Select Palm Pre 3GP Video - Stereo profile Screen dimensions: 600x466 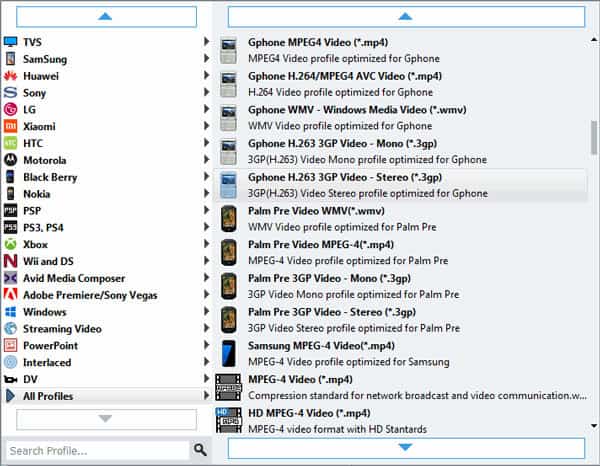pos(400,320)
